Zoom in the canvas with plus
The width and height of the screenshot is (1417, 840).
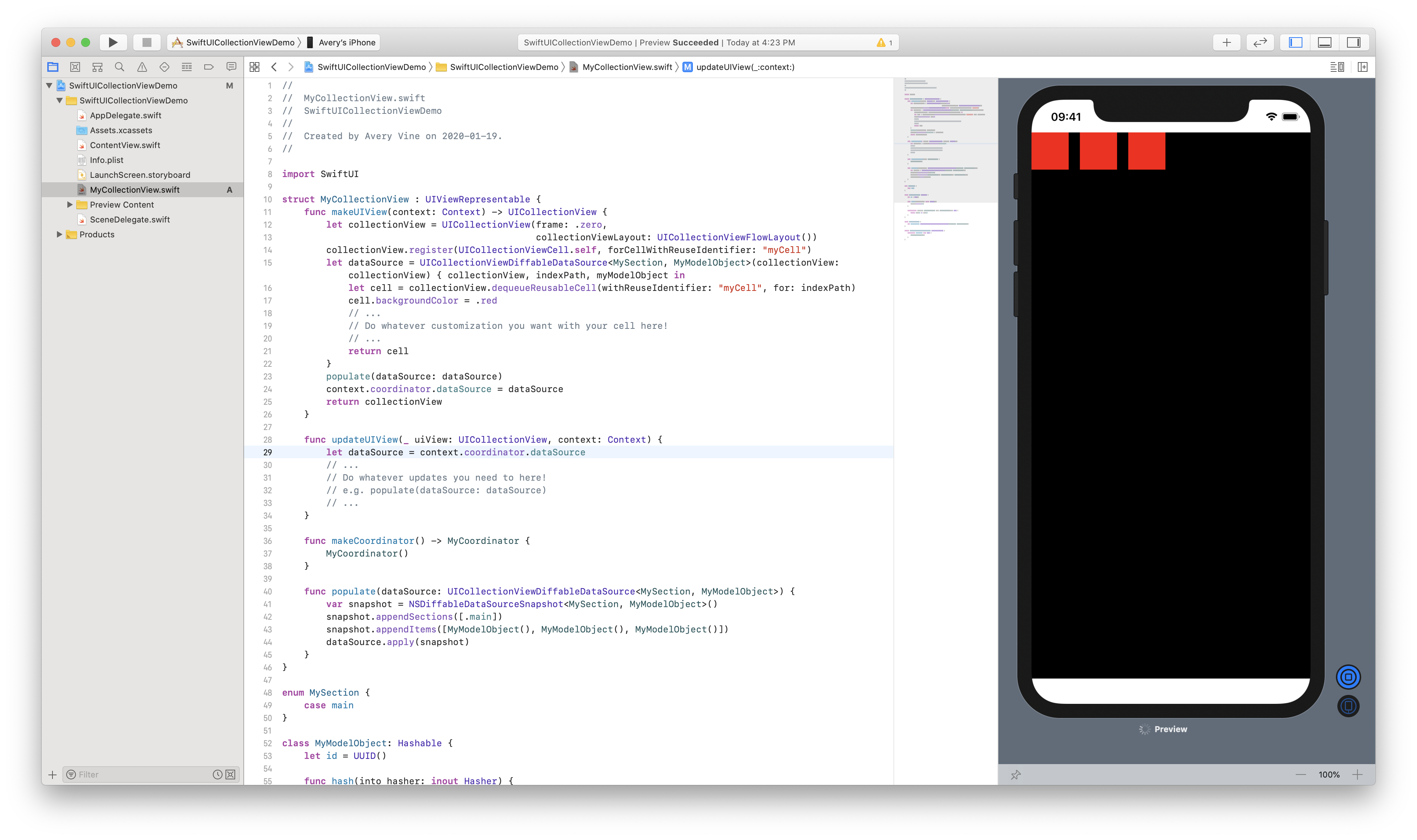click(x=1357, y=774)
